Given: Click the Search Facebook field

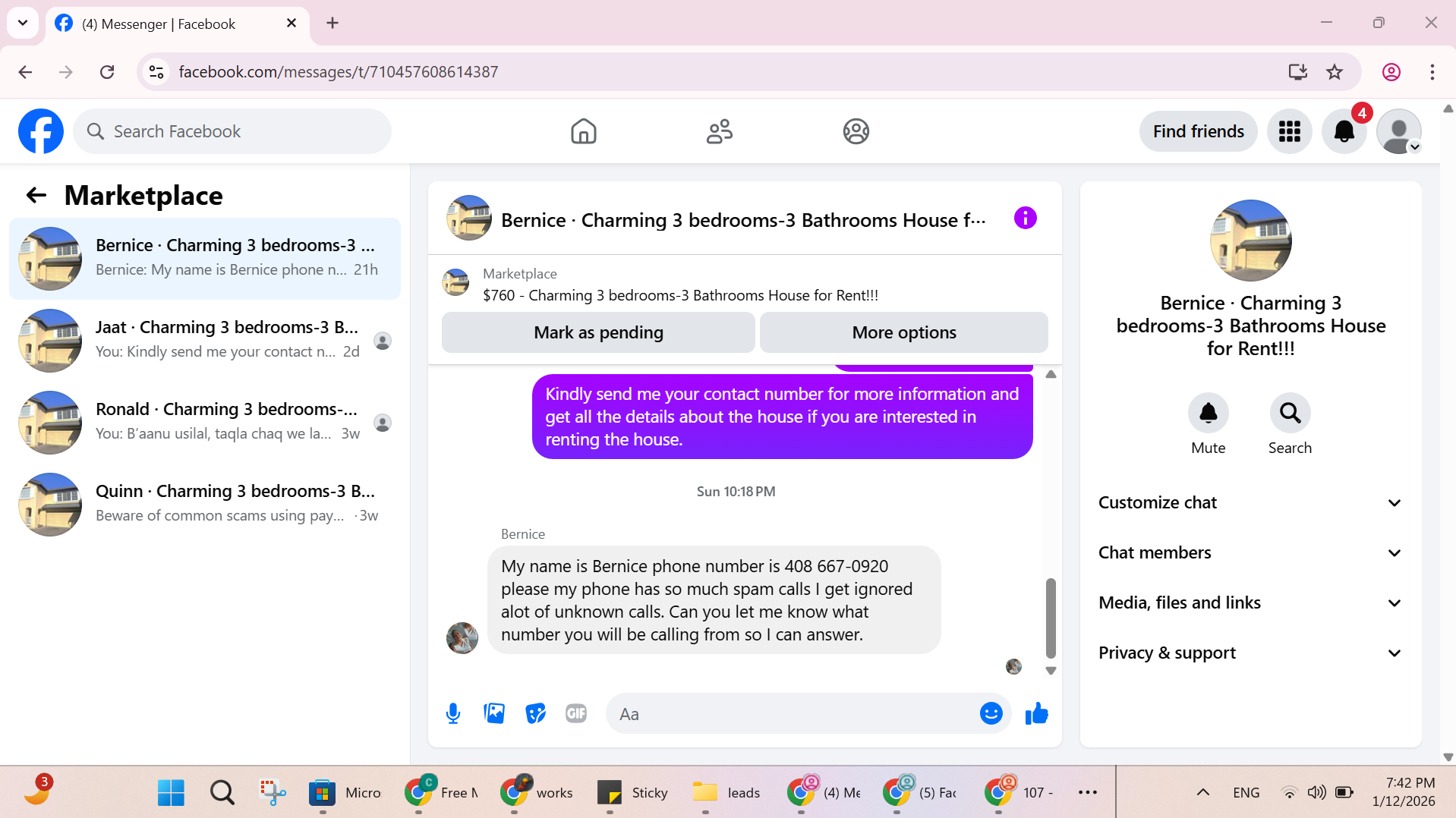Looking at the screenshot, I should [232, 131].
